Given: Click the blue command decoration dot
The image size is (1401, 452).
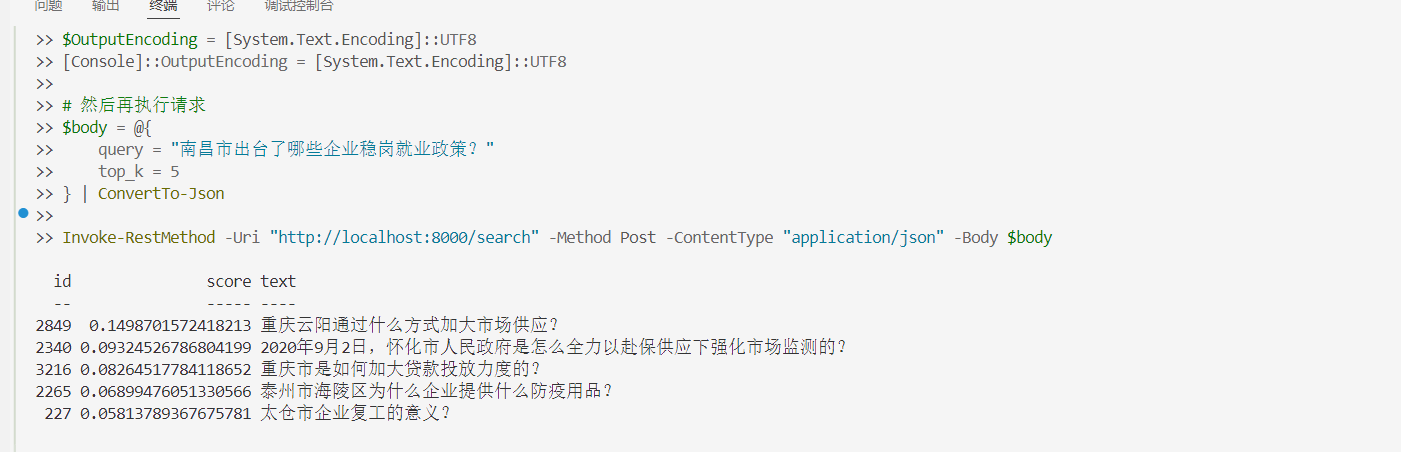Looking at the screenshot, I should coord(23,213).
